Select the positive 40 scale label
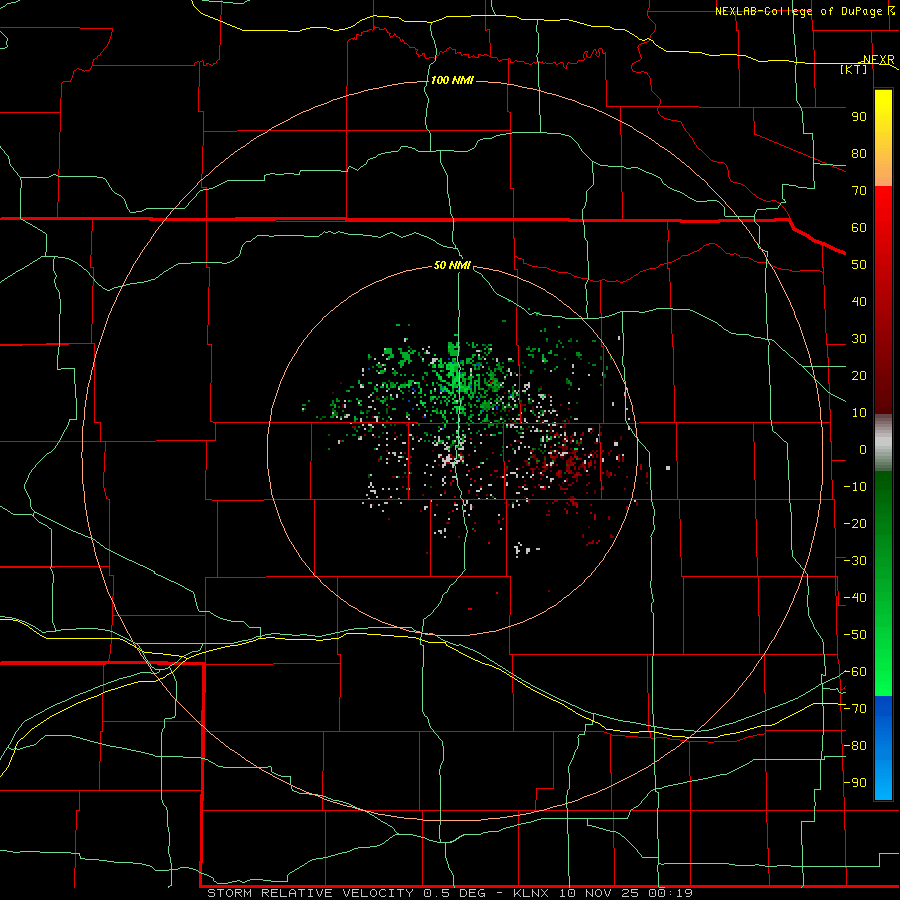This screenshot has width=900, height=900. (x=859, y=301)
